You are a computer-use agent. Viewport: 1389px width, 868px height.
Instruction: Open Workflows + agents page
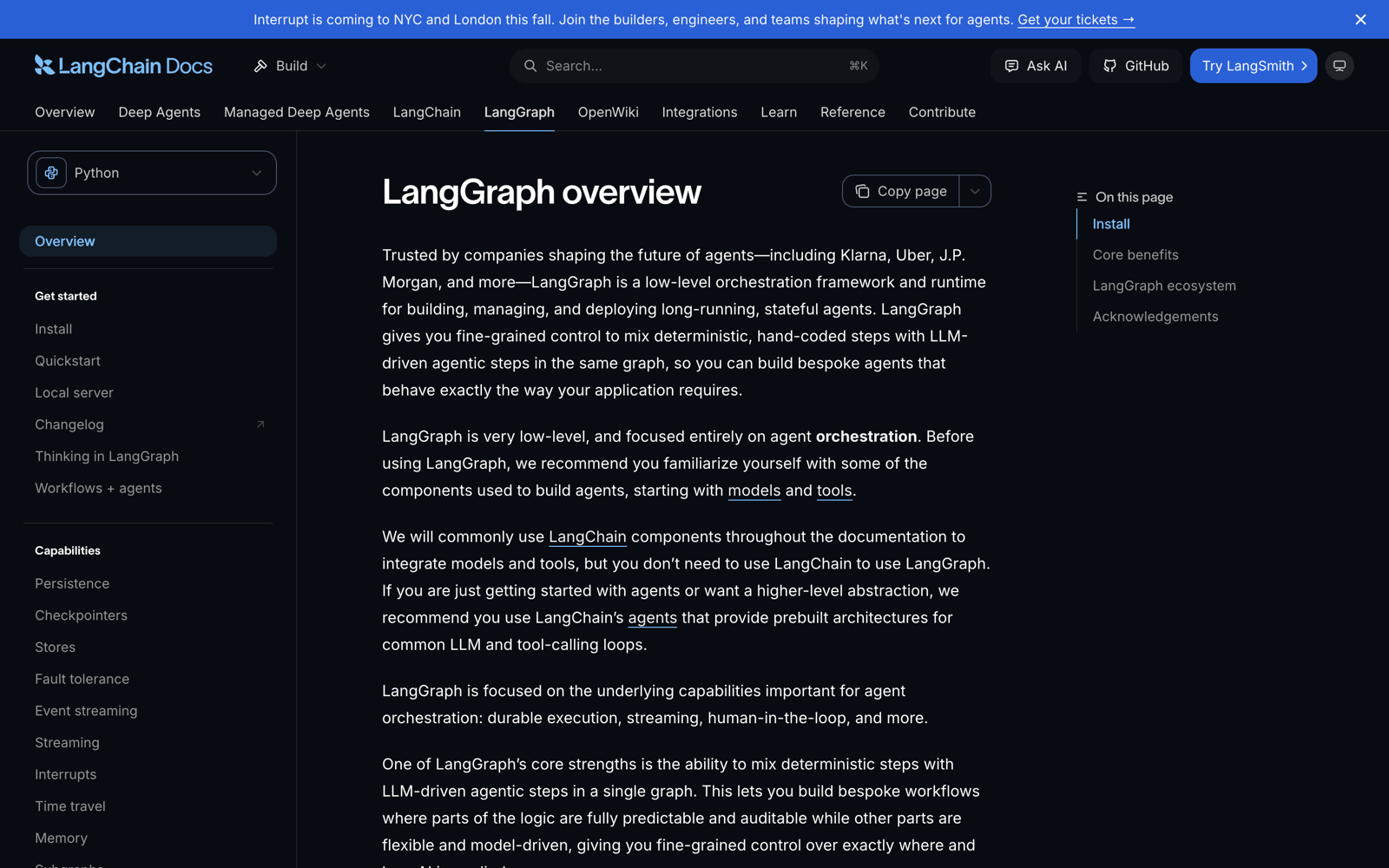[x=98, y=488]
